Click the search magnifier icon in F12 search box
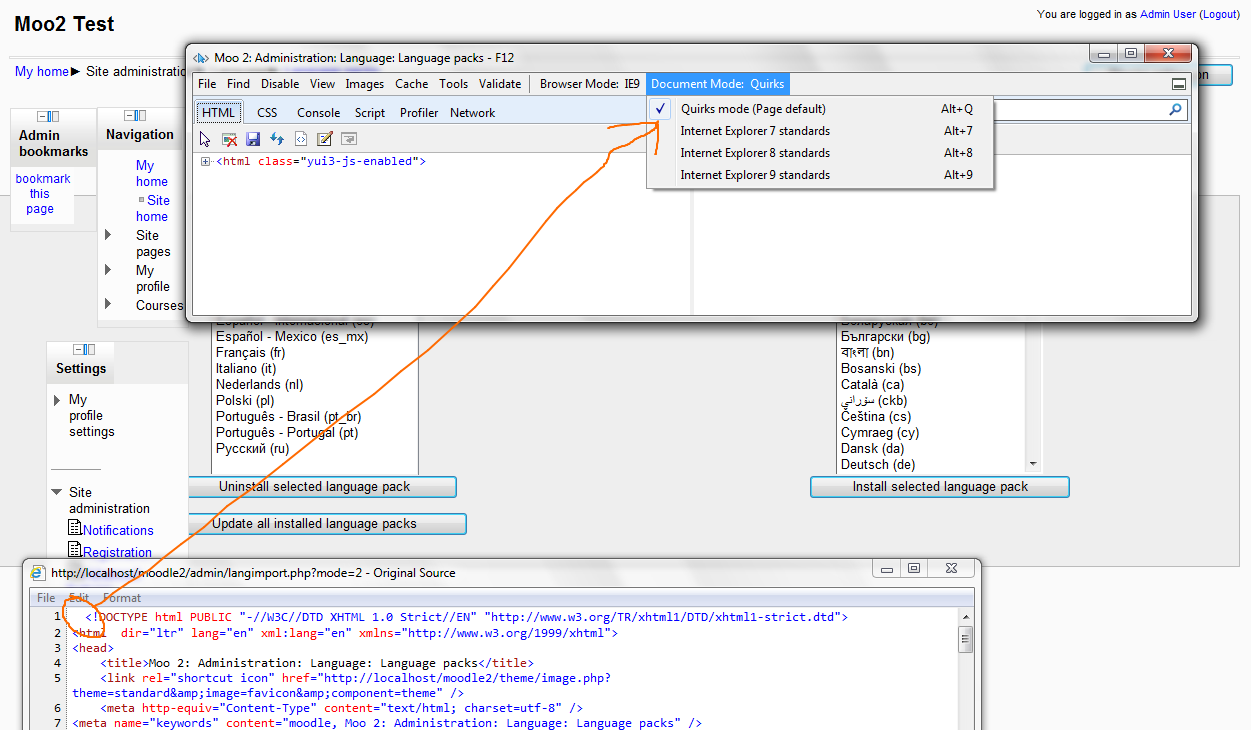 click(1176, 110)
